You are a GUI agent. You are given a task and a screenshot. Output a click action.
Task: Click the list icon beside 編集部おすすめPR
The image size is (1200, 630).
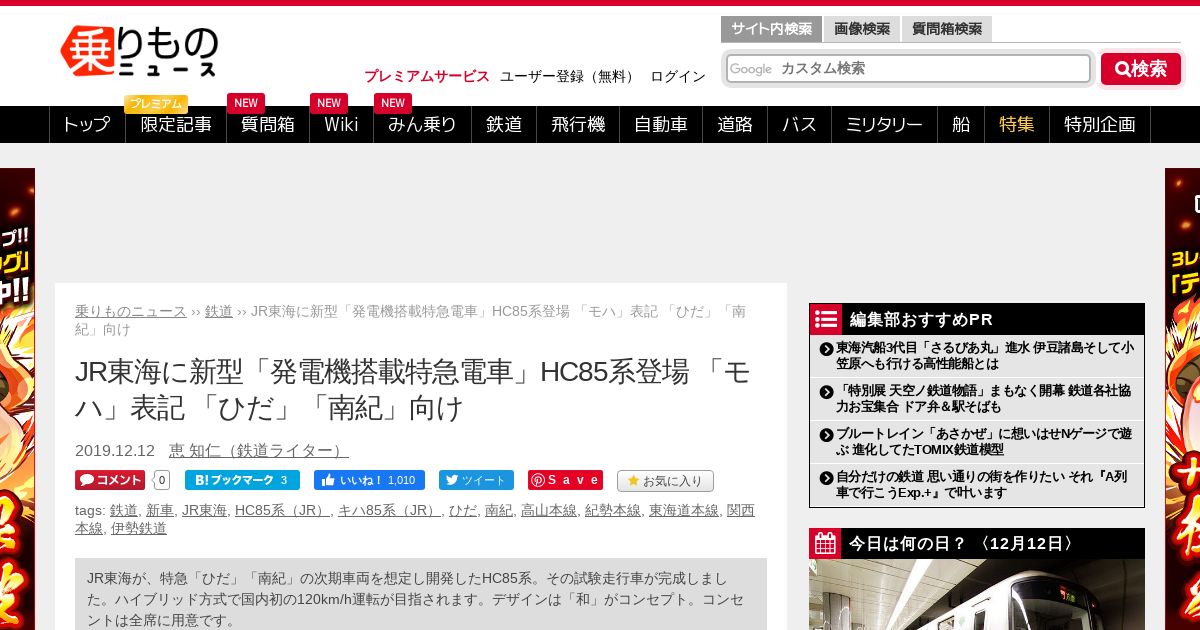825,319
